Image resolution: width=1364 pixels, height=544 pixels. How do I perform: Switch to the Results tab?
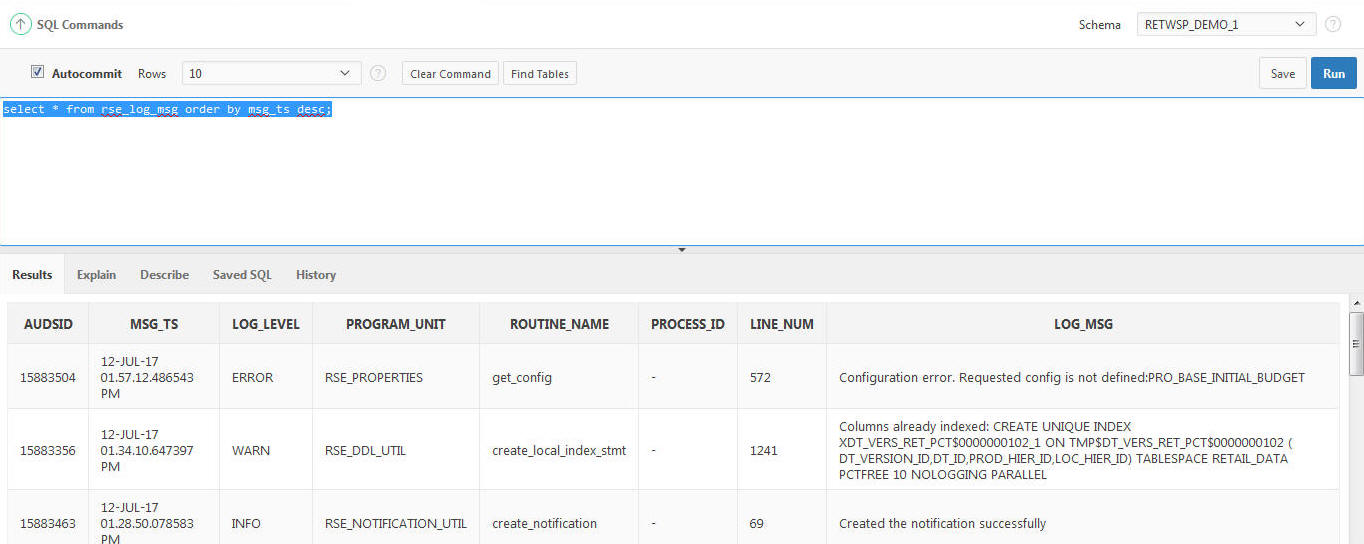[32, 274]
